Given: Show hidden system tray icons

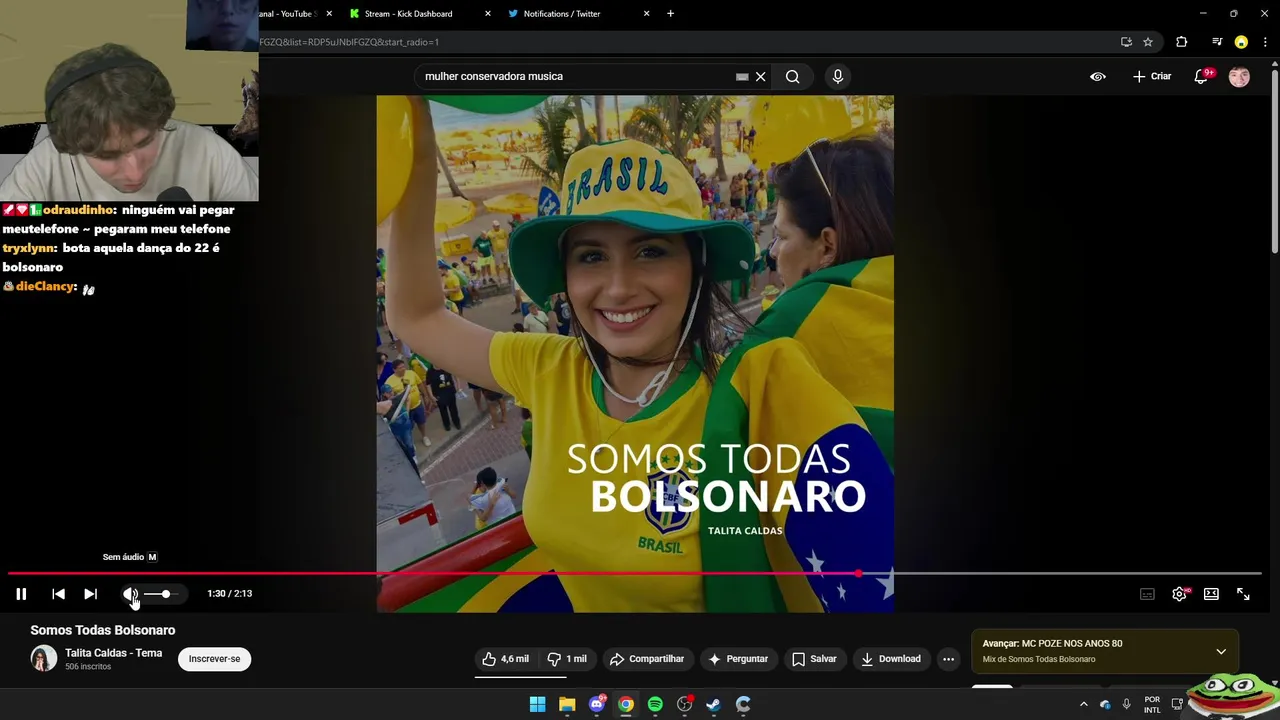Looking at the screenshot, I should [x=1083, y=704].
